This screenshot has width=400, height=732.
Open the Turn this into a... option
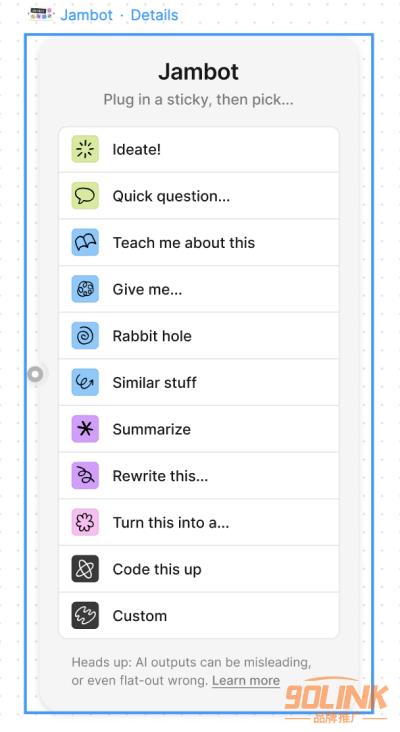click(198, 522)
